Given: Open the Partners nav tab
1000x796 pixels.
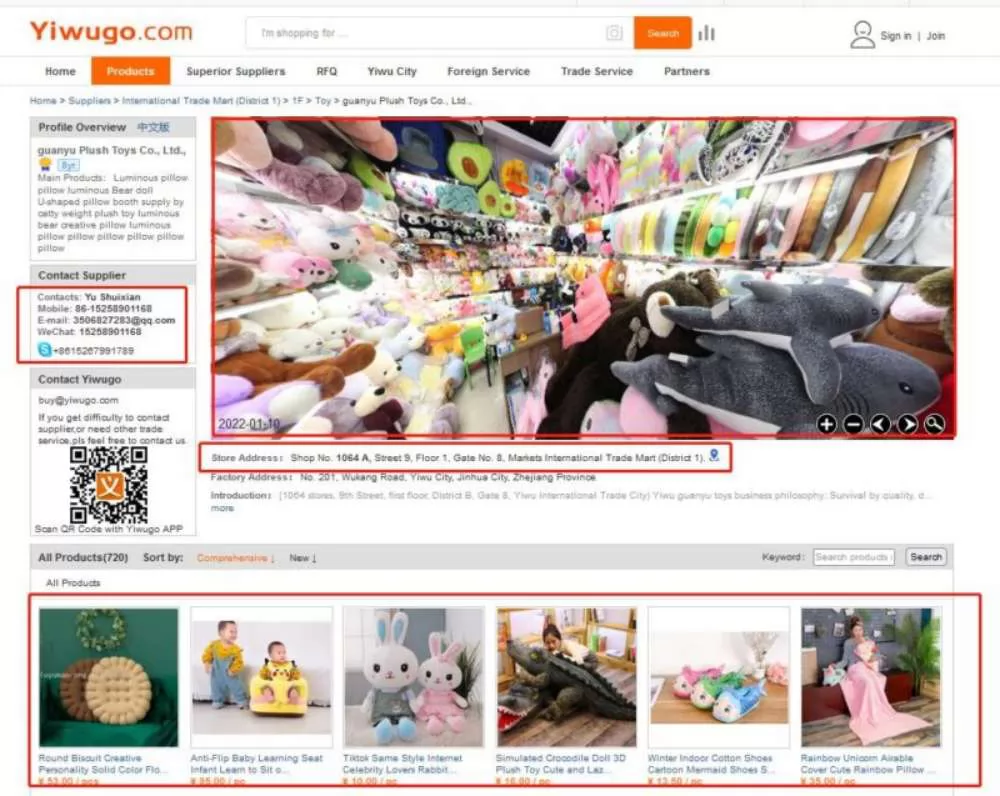Looking at the screenshot, I should point(687,71).
